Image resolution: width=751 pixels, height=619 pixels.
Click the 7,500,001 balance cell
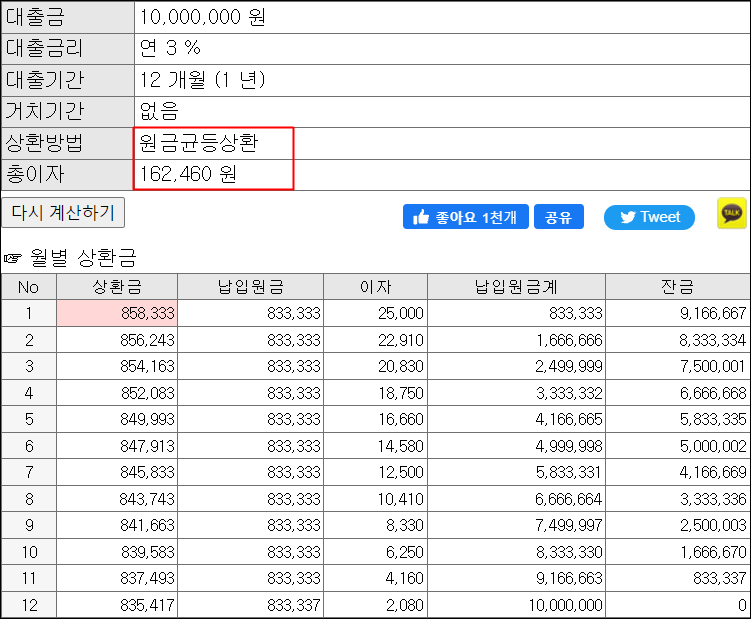pyautogui.click(x=677, y=367)
